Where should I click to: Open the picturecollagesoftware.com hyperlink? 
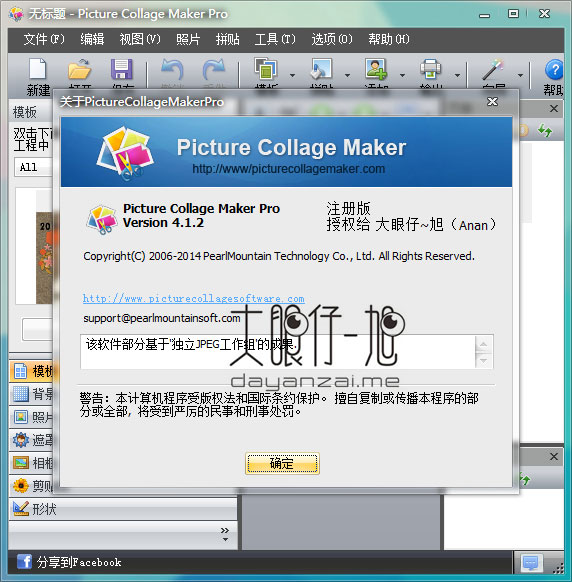pyautogui.click(x=193, y=298)
